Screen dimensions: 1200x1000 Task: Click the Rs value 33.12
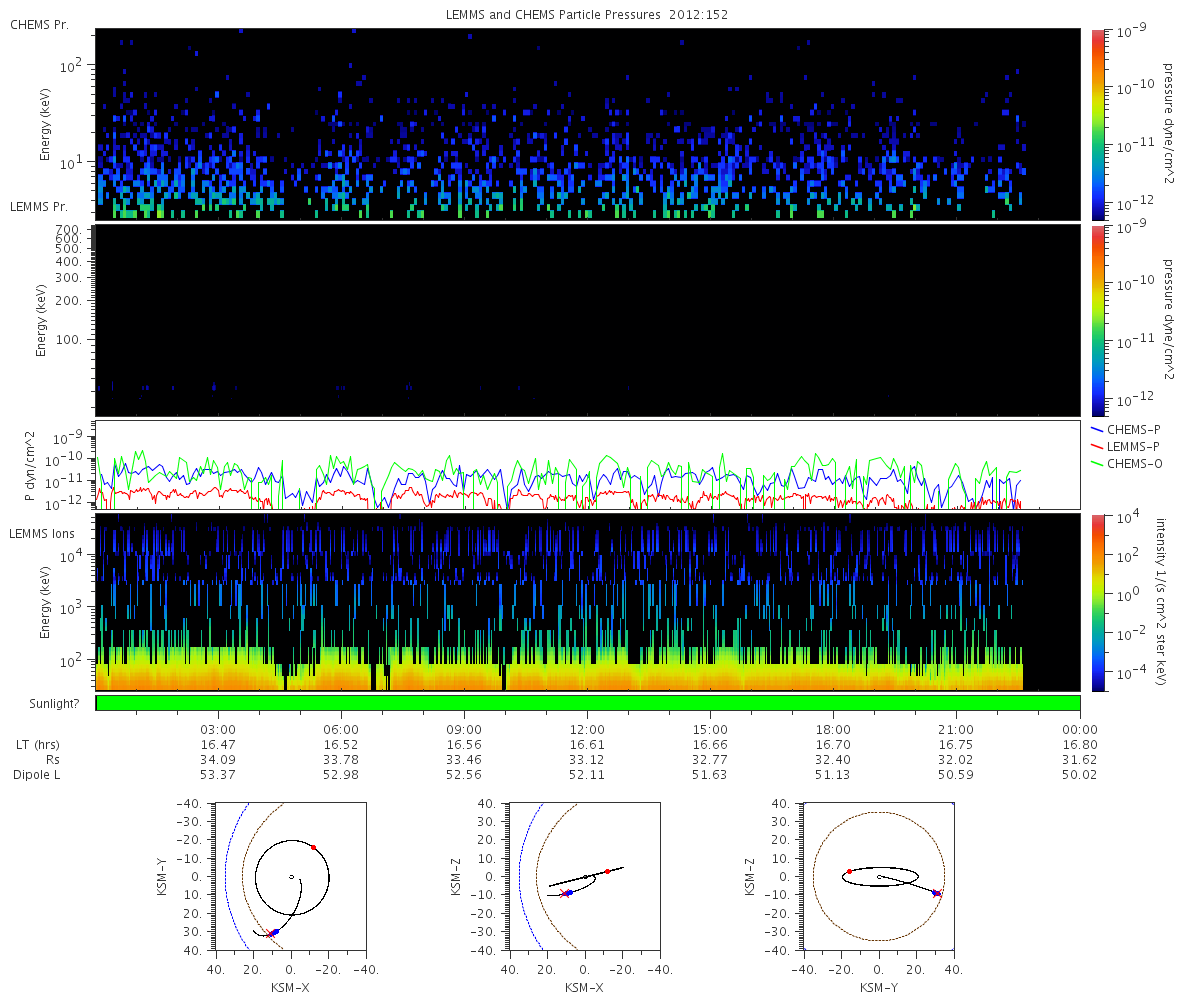point(587,760)
